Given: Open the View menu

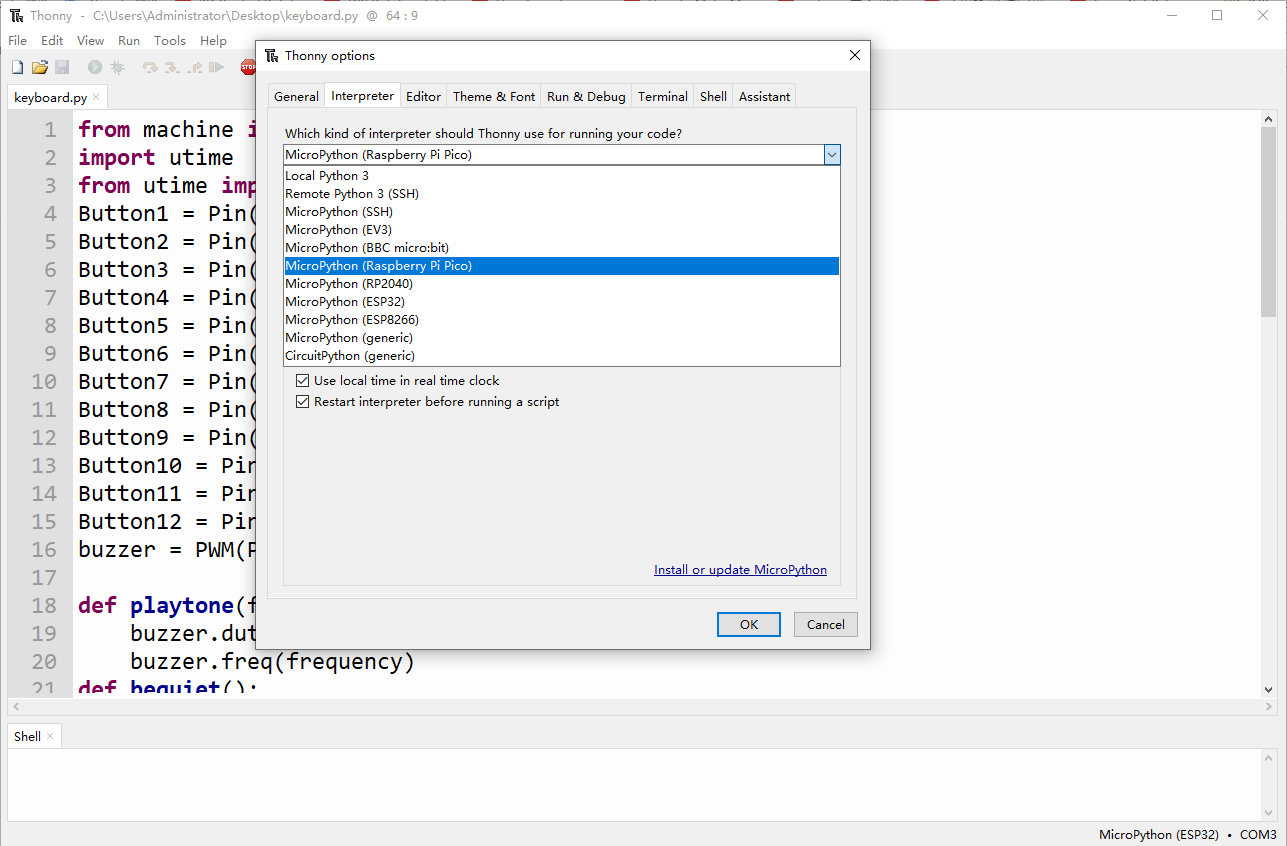Looking at the screenshot, I should coord(91,41).
